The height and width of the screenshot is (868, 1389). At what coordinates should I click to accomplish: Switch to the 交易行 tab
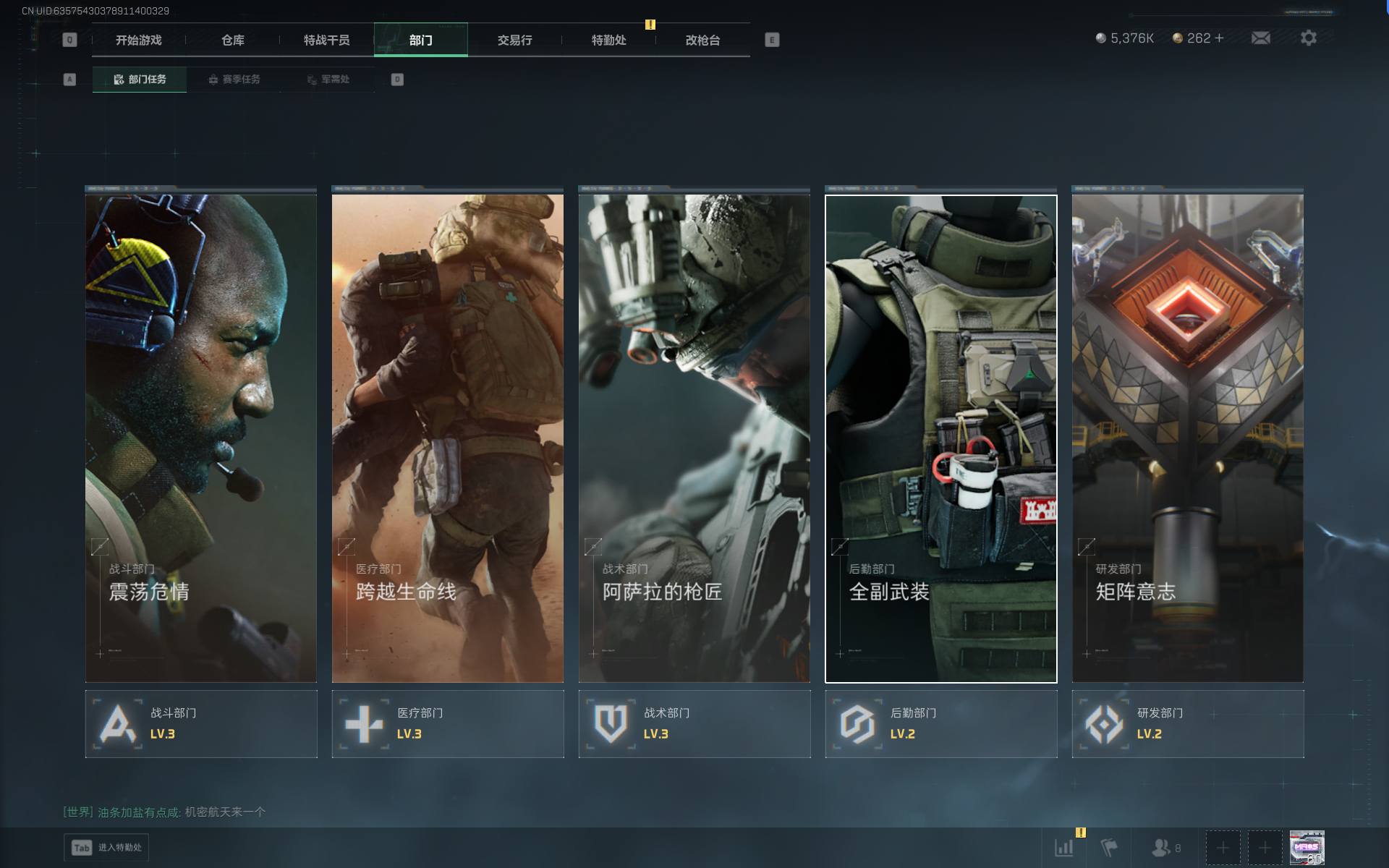tap(514, 41)
